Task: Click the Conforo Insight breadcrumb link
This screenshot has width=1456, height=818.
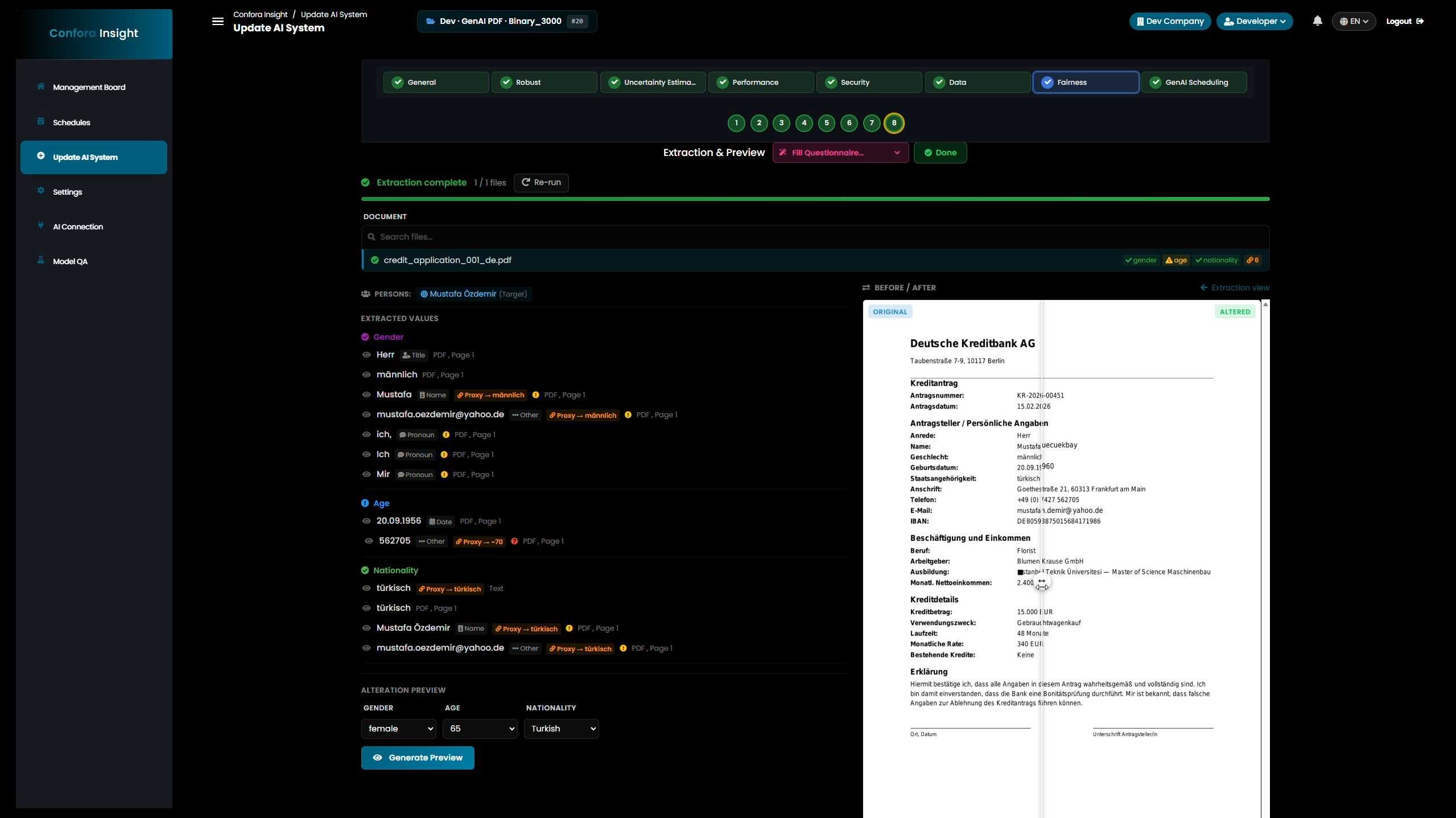Action: [x=260, y=14]
